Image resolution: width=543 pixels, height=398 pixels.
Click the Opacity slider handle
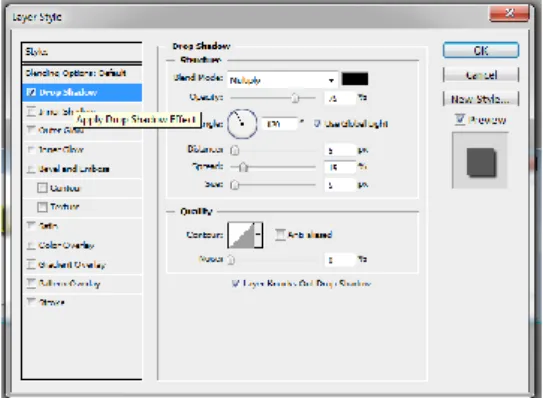pyautogui.click(x=295, y=98)
